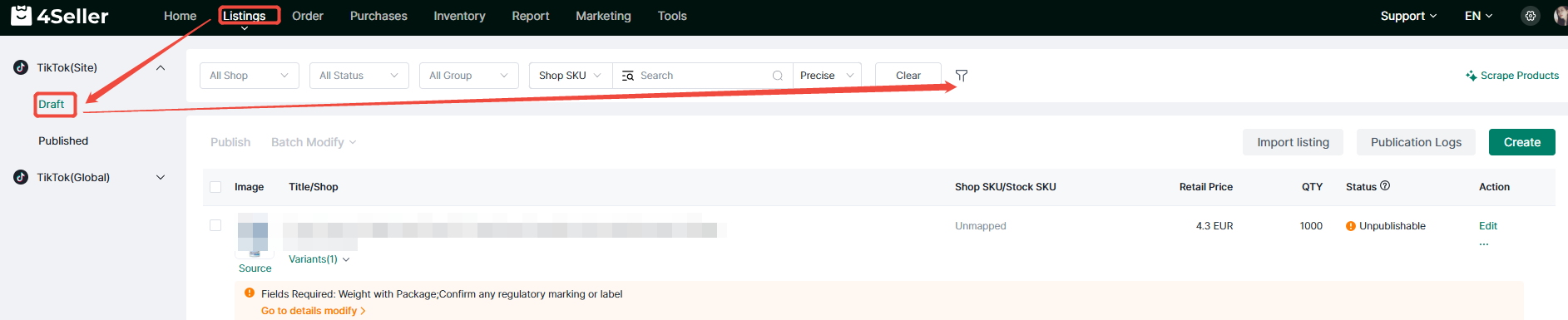Image resolution: width=1568 pixels, height=320 pixels.
Task: Open the Batch Modify dropdown
Action: pyautogui.click(x=314, y=142)
